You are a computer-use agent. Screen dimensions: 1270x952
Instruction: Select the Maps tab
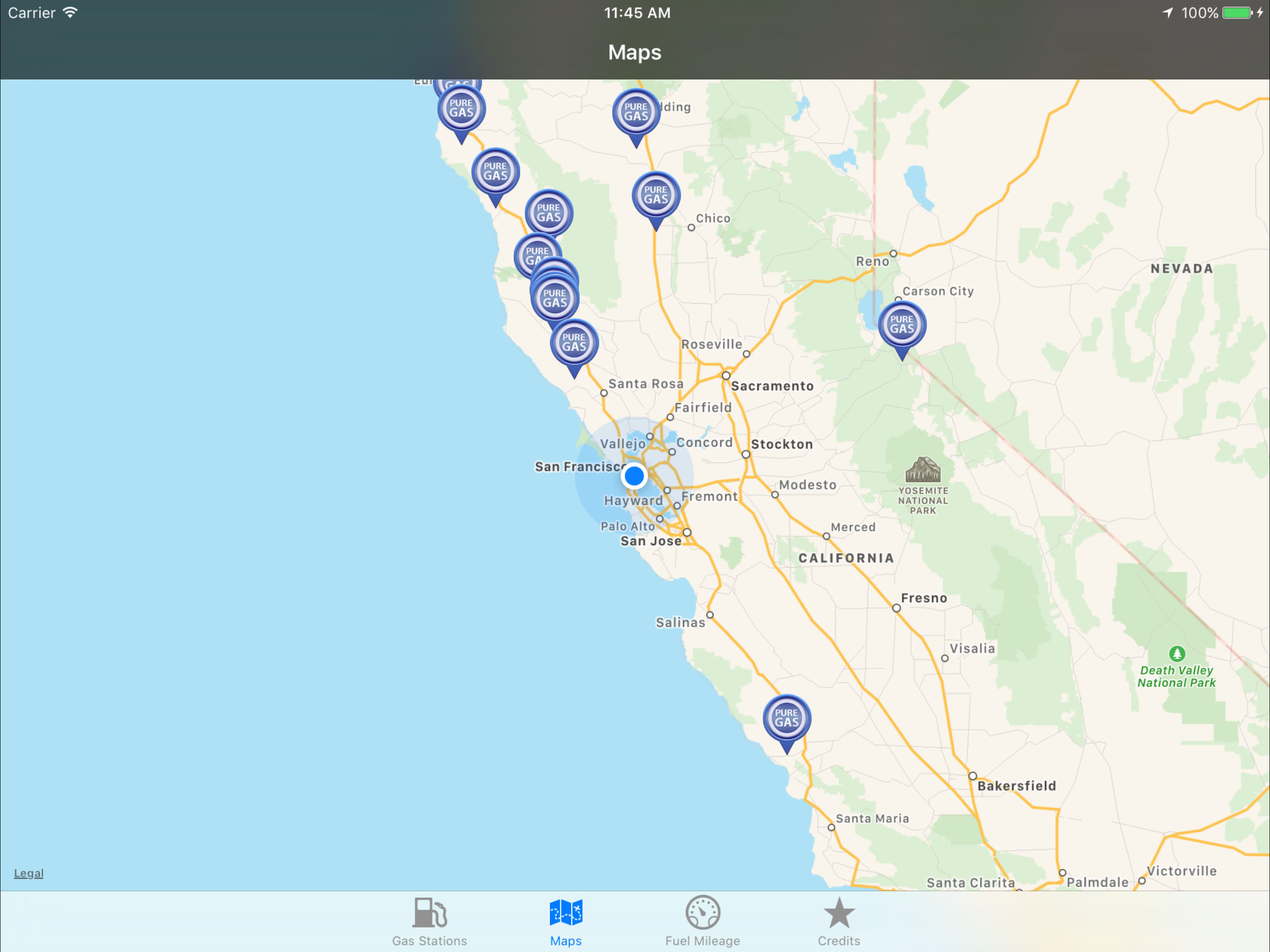(566, 922)
